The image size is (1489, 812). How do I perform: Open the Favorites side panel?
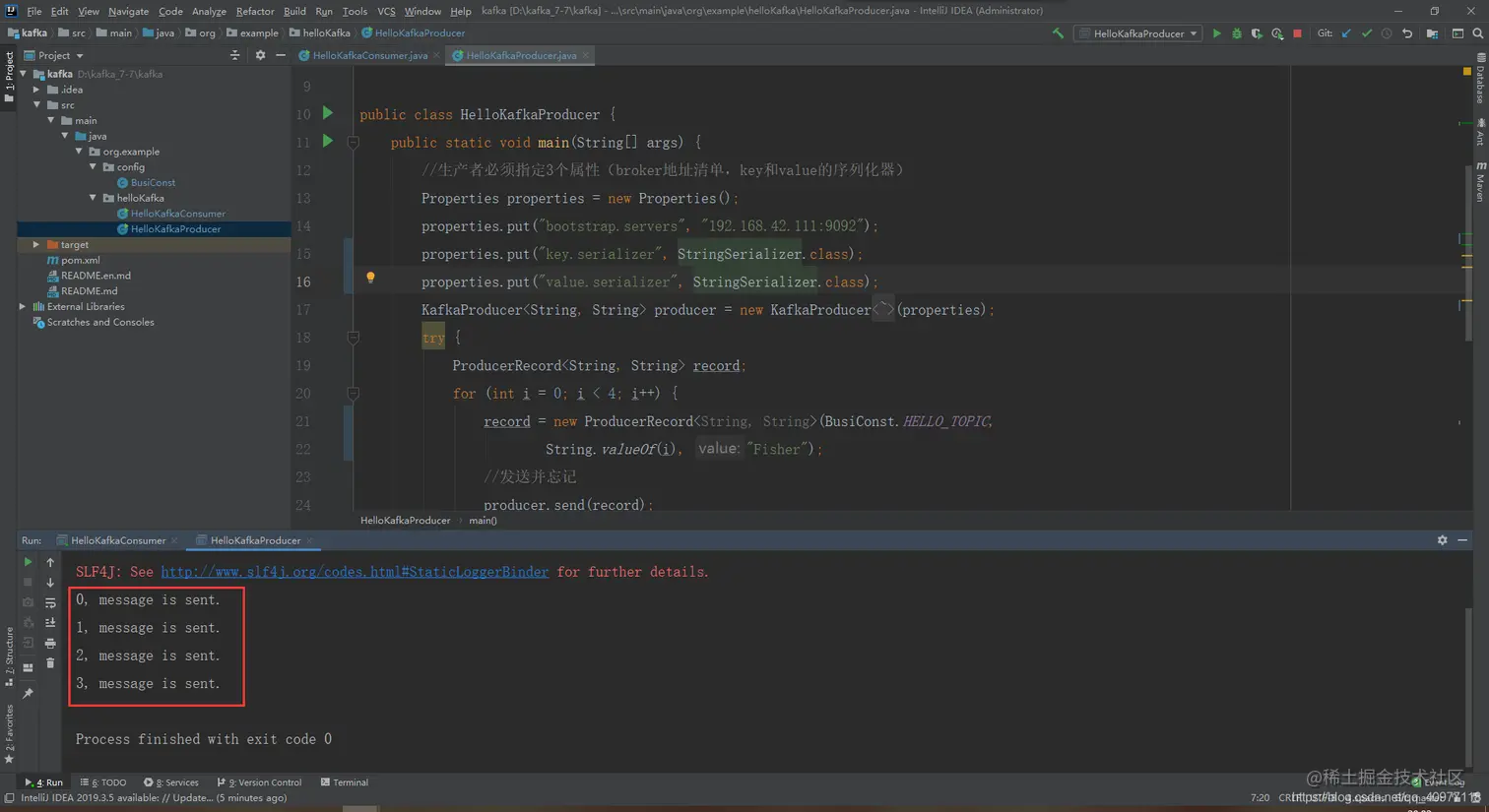click(9, 733)
